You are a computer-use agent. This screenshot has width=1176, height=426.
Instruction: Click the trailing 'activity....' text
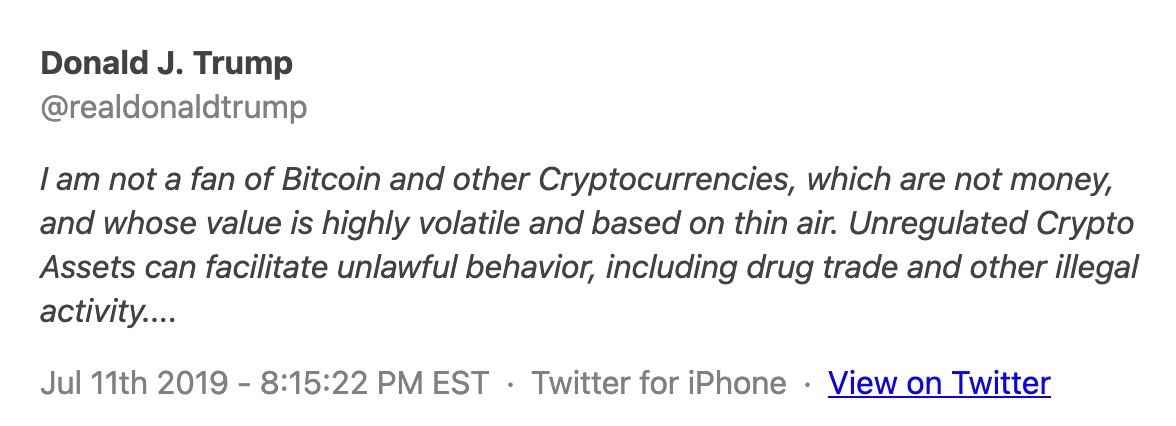coord(108,312)
